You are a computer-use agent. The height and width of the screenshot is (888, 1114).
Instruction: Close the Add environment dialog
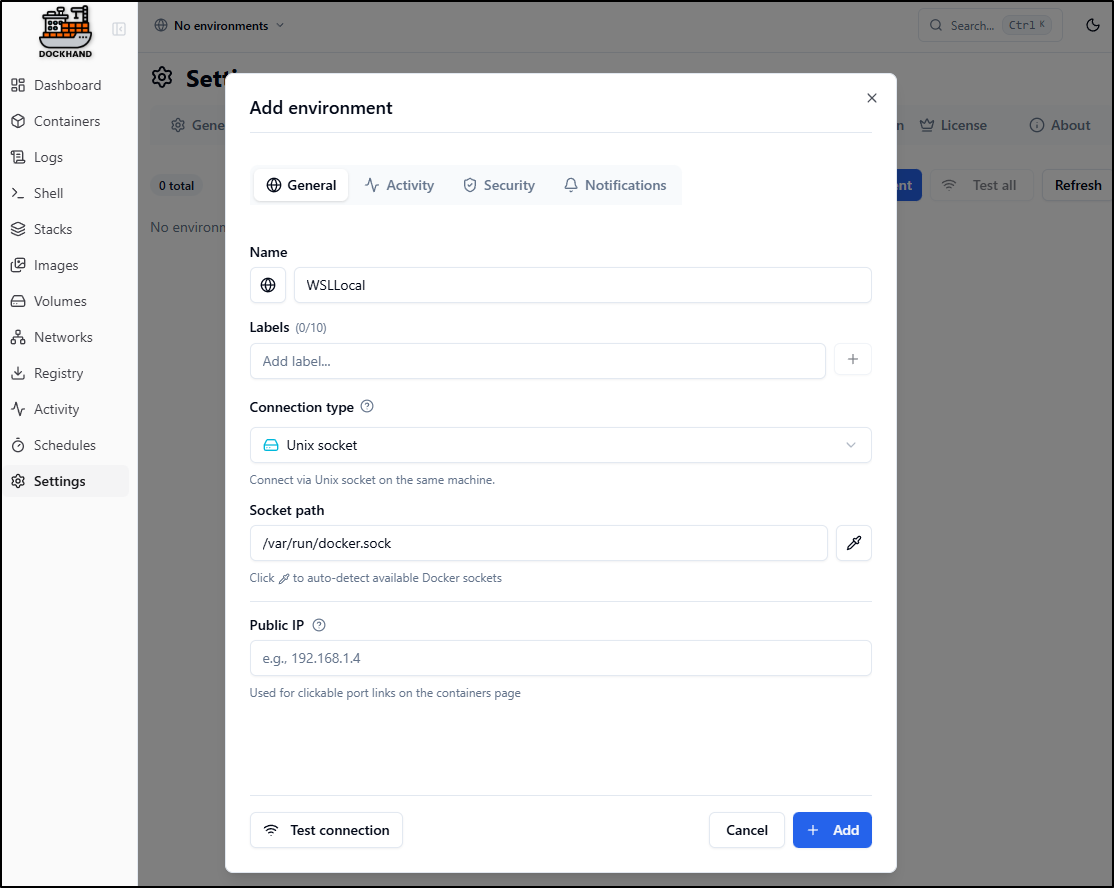[x=872, y=98]
